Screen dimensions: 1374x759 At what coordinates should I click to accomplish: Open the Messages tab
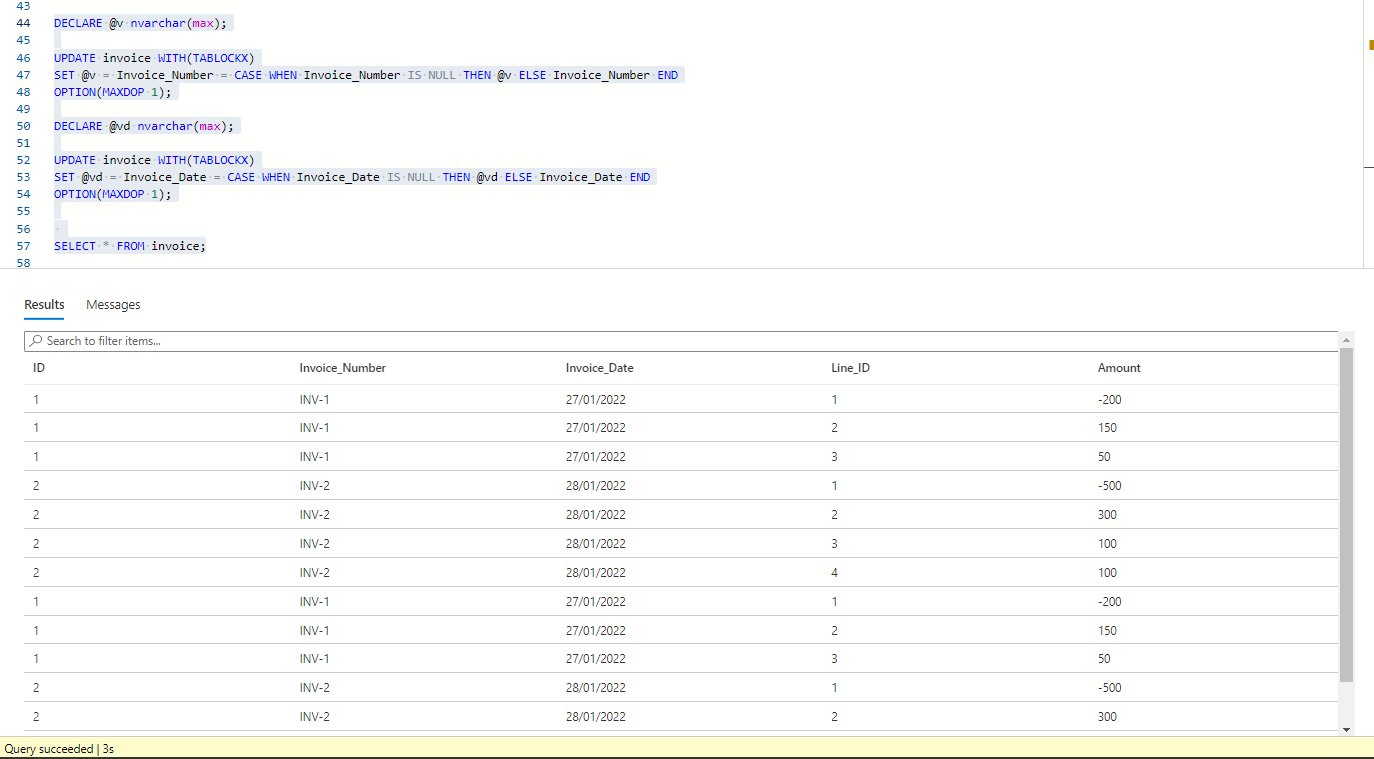[x=113, y=305]
